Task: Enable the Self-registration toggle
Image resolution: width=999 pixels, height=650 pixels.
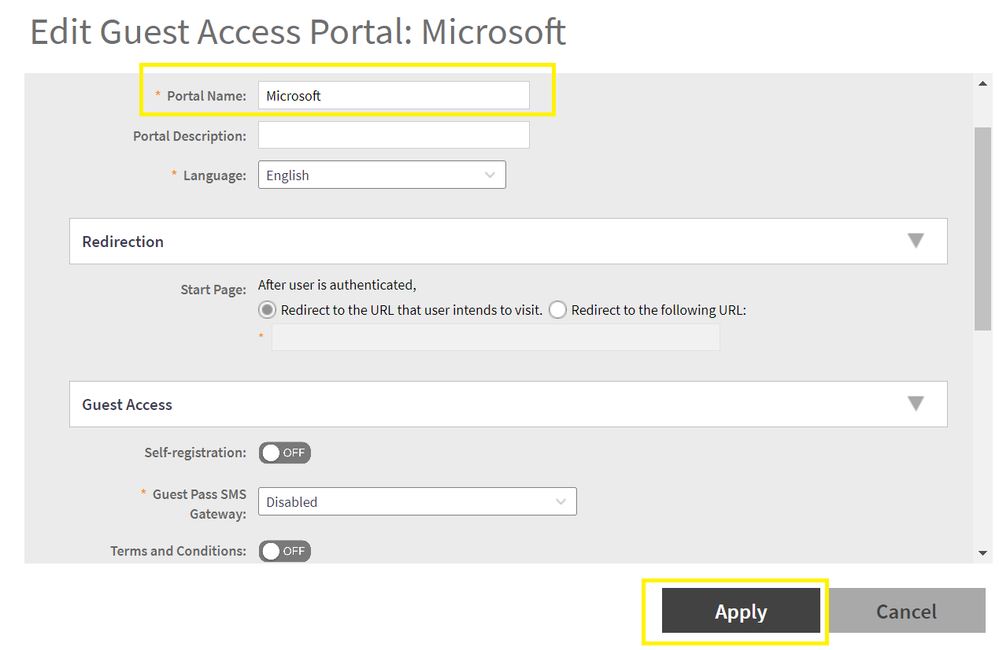Action: coord(285,453)
